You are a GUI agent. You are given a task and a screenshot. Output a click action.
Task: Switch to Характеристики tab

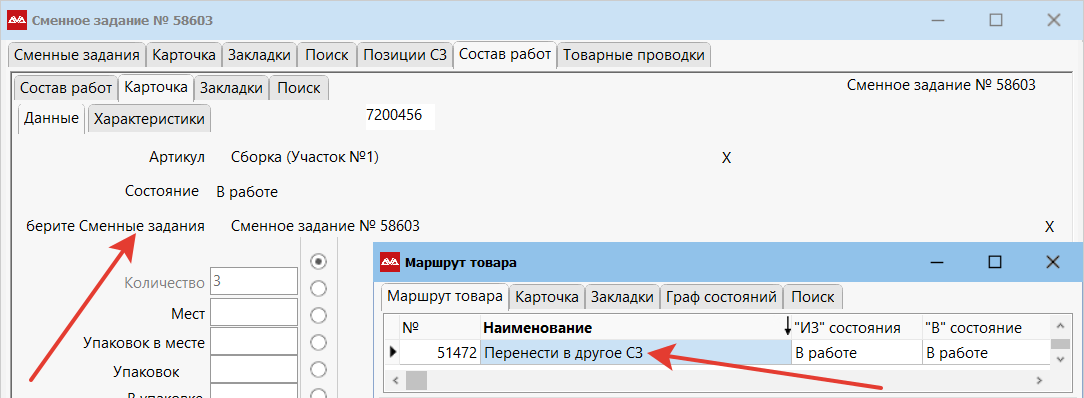pos(149,119)
